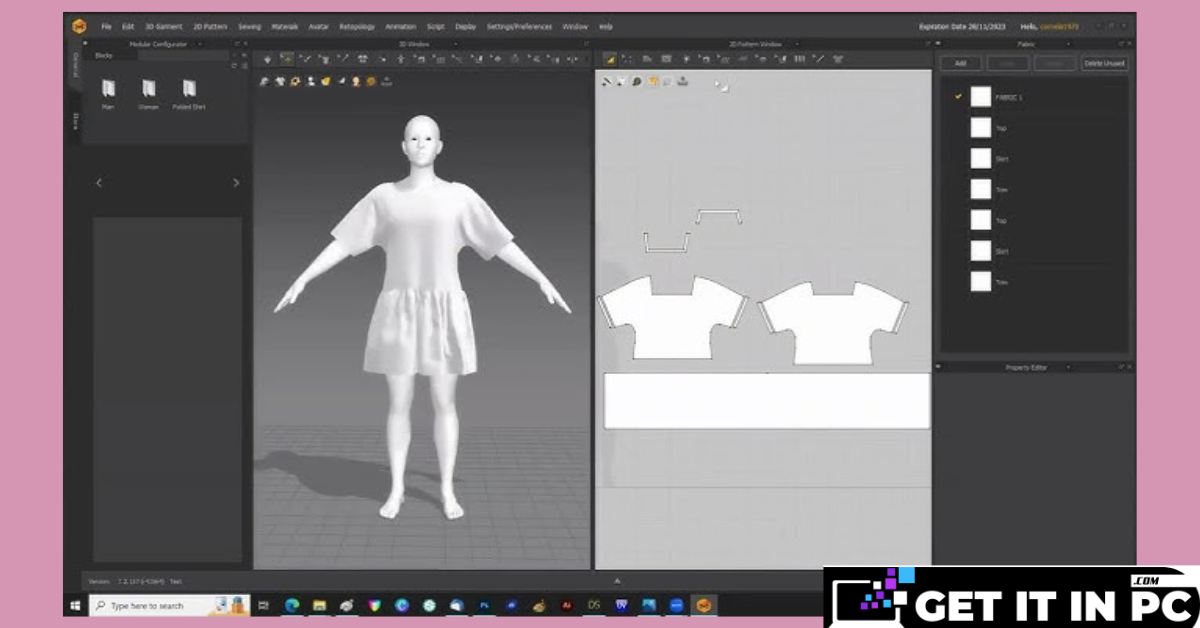Open Photoshop from the taskbar
The width and height of the screenshot is (1200, 628).
pos(484,605)
